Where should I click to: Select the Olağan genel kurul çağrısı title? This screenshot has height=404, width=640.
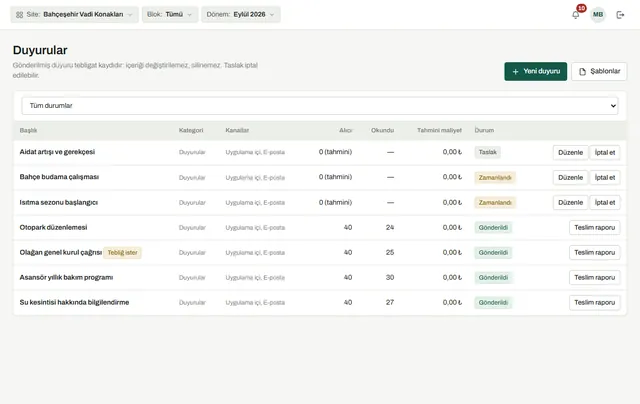tap(60, 252)
